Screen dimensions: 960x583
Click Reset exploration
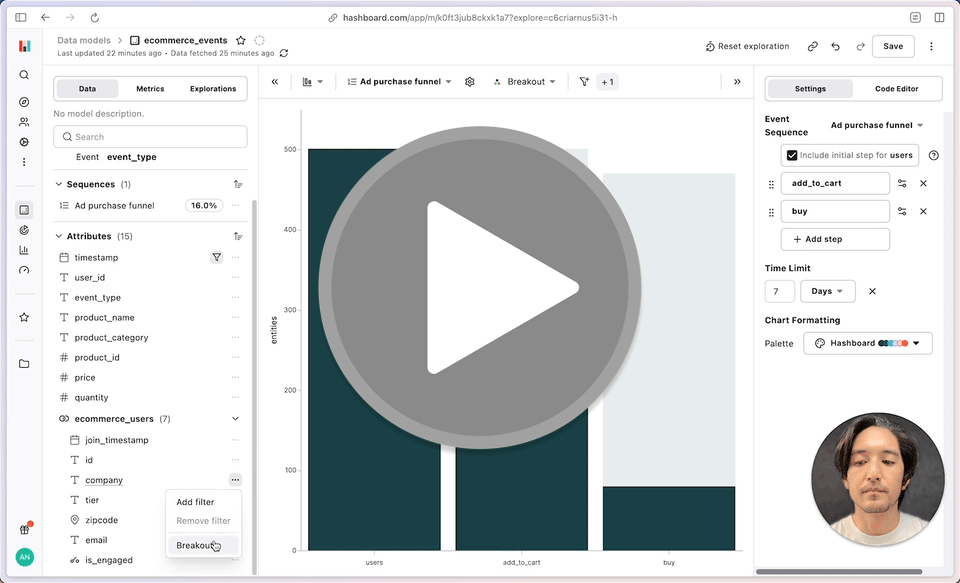[747, 47]
